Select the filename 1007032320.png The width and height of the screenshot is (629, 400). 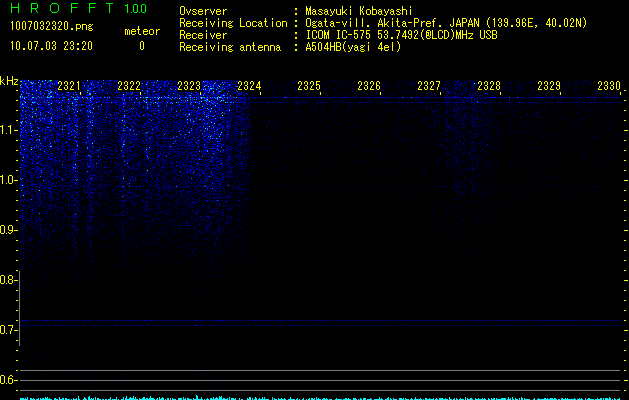[52, 26]
